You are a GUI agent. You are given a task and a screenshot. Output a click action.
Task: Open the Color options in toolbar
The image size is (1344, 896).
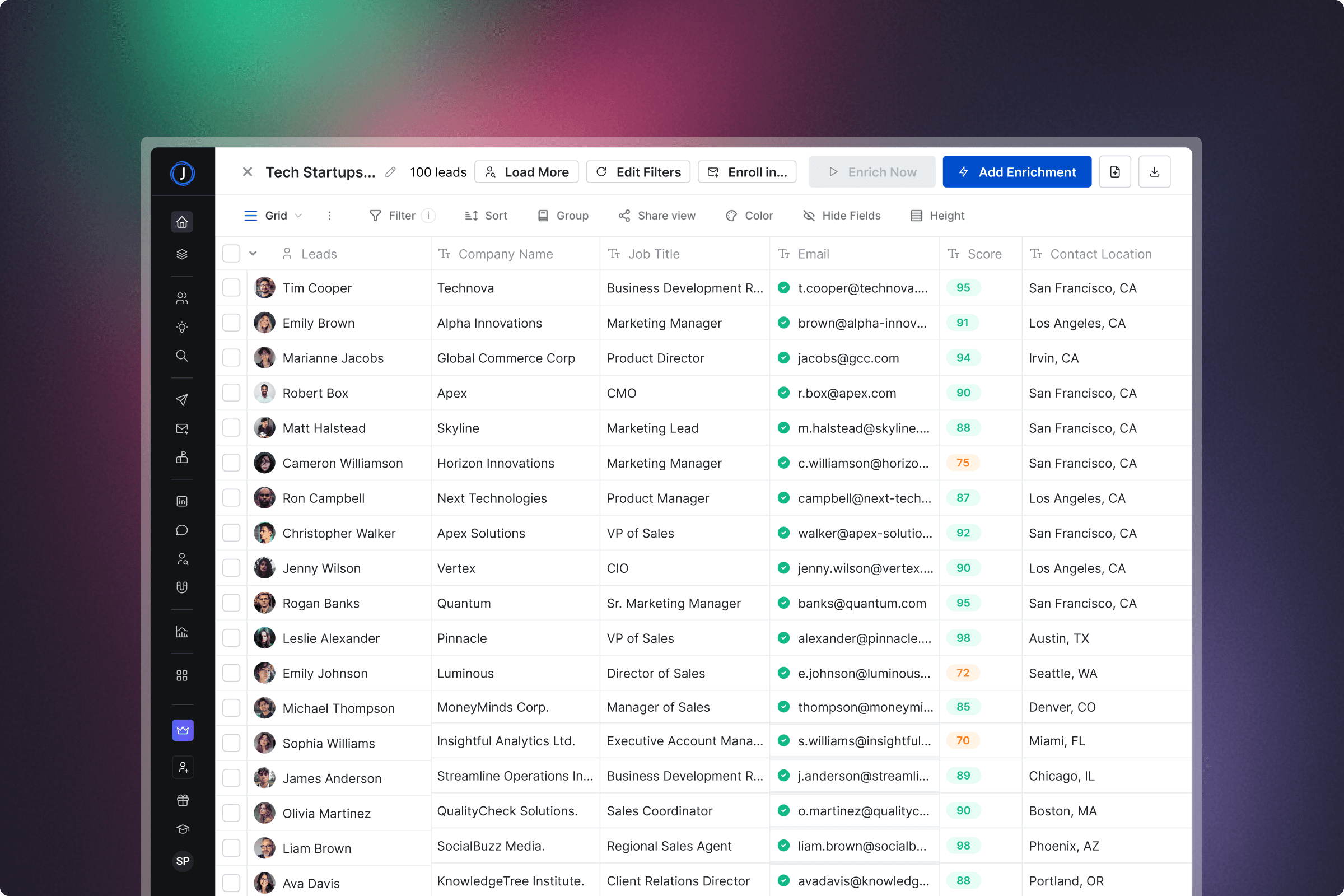749,216
